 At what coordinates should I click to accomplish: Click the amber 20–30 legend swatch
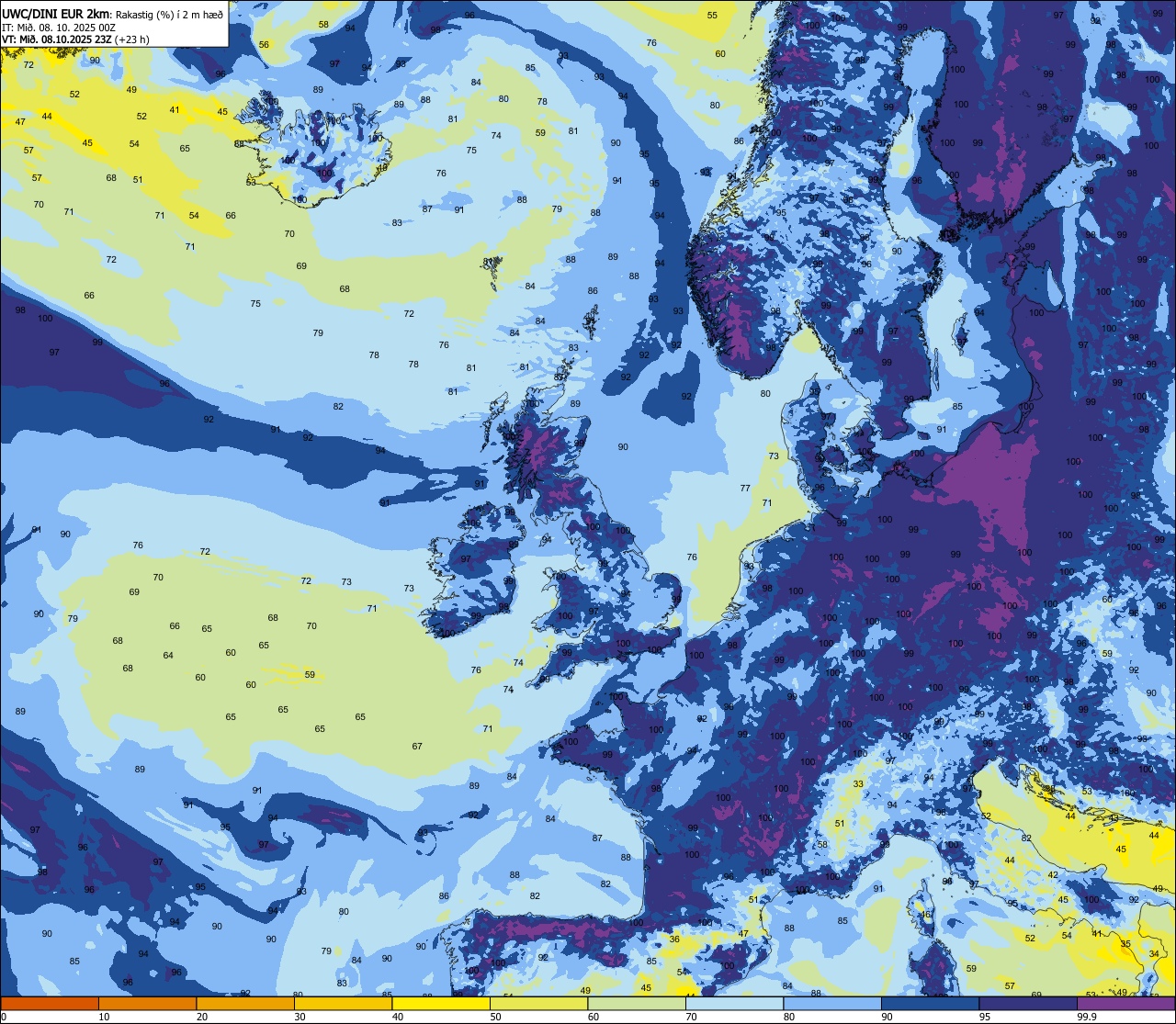(x=245, y=1003)
